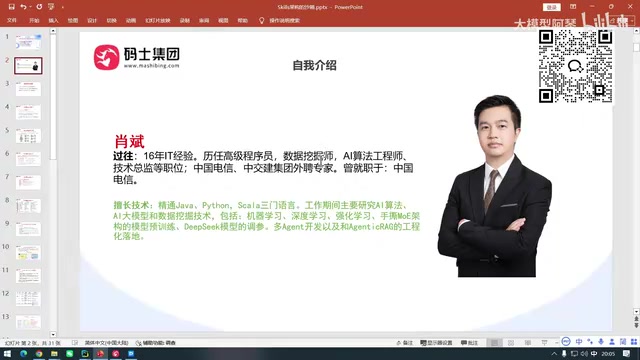640x360 pixels.
Task: Switch to Reading View icon
Action: point(528,343)
